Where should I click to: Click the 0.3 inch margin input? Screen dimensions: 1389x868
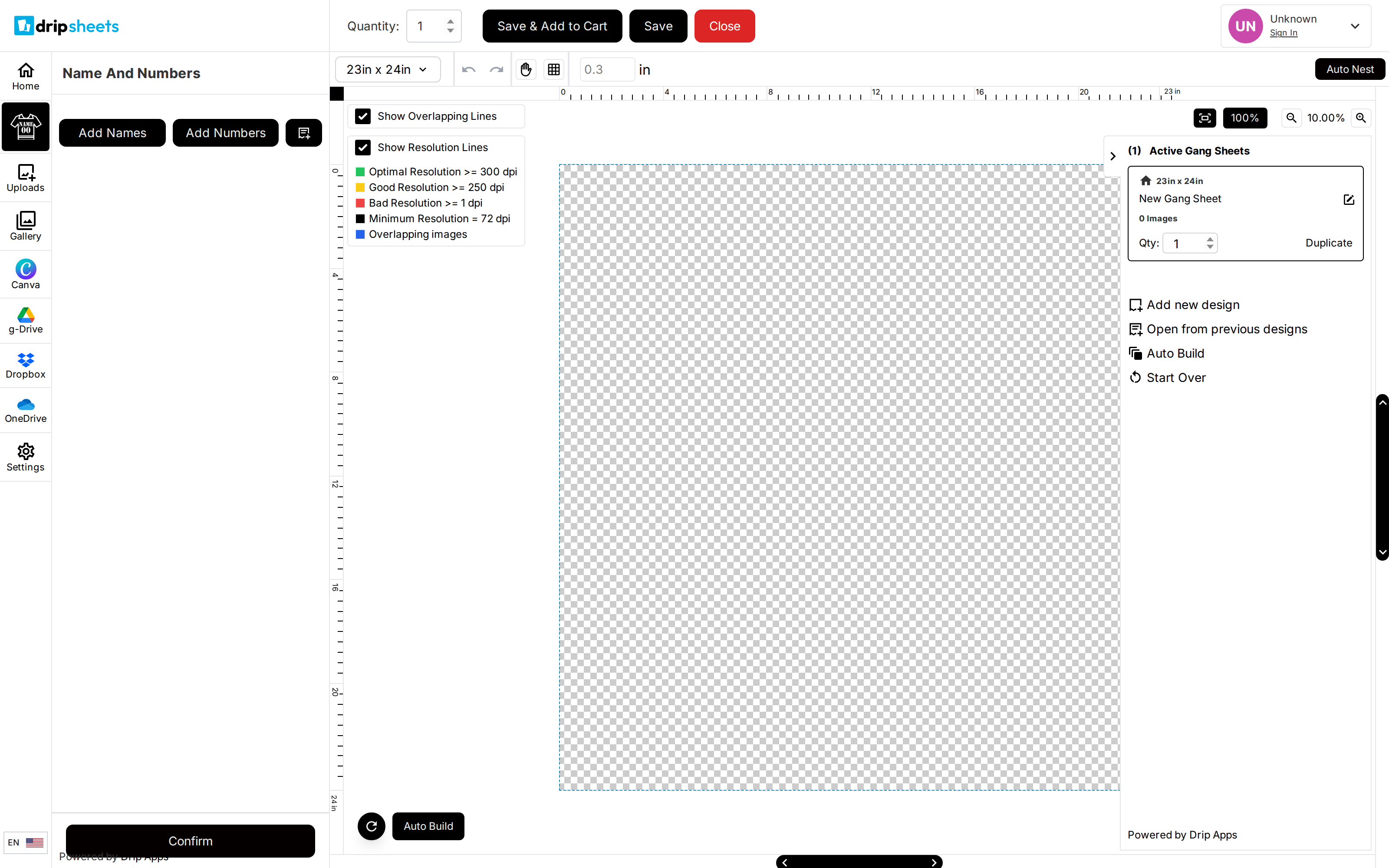[x=607, y=69]
